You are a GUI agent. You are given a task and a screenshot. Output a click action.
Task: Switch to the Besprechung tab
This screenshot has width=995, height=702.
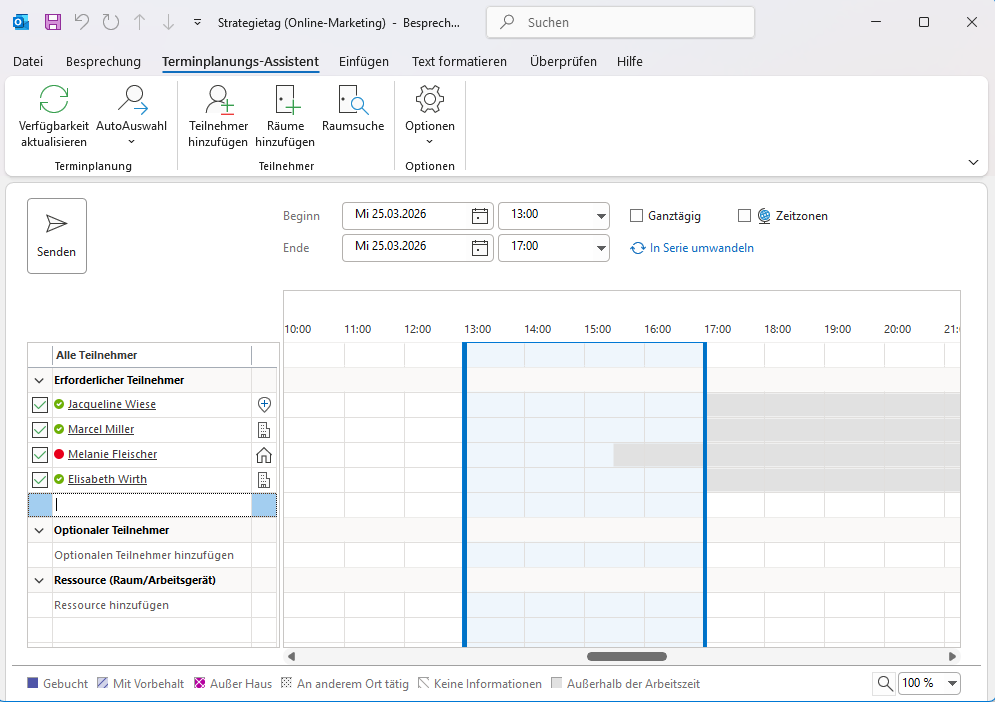point(103,62)
